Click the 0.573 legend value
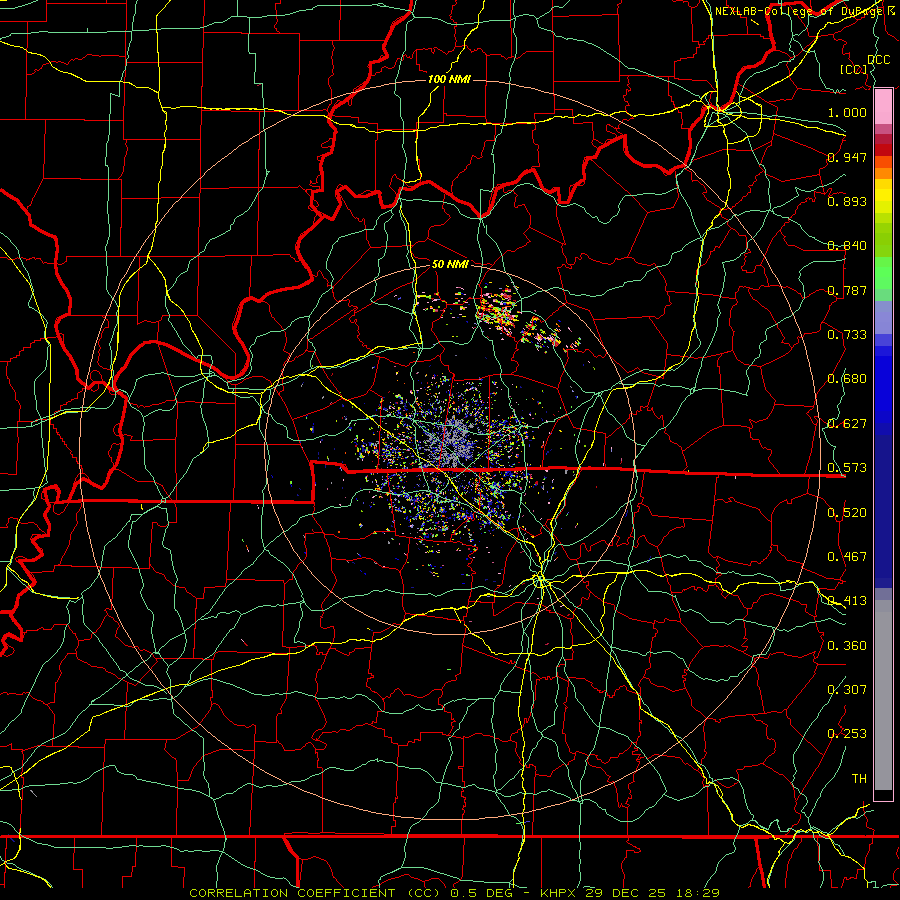The height and width of the screenshot is (900, 900). 847,468
